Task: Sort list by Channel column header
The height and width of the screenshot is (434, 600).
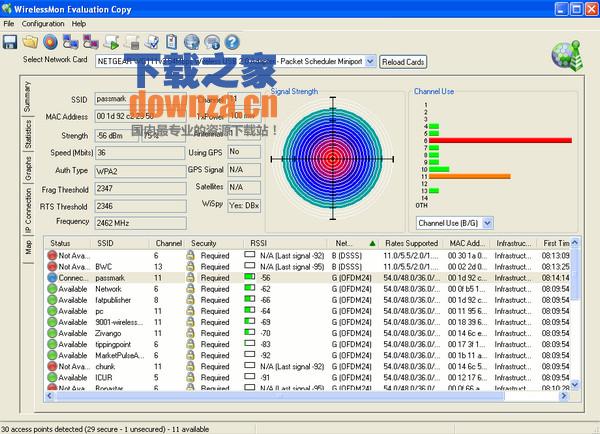Action: pyautogui.click(x=168, y=243)
